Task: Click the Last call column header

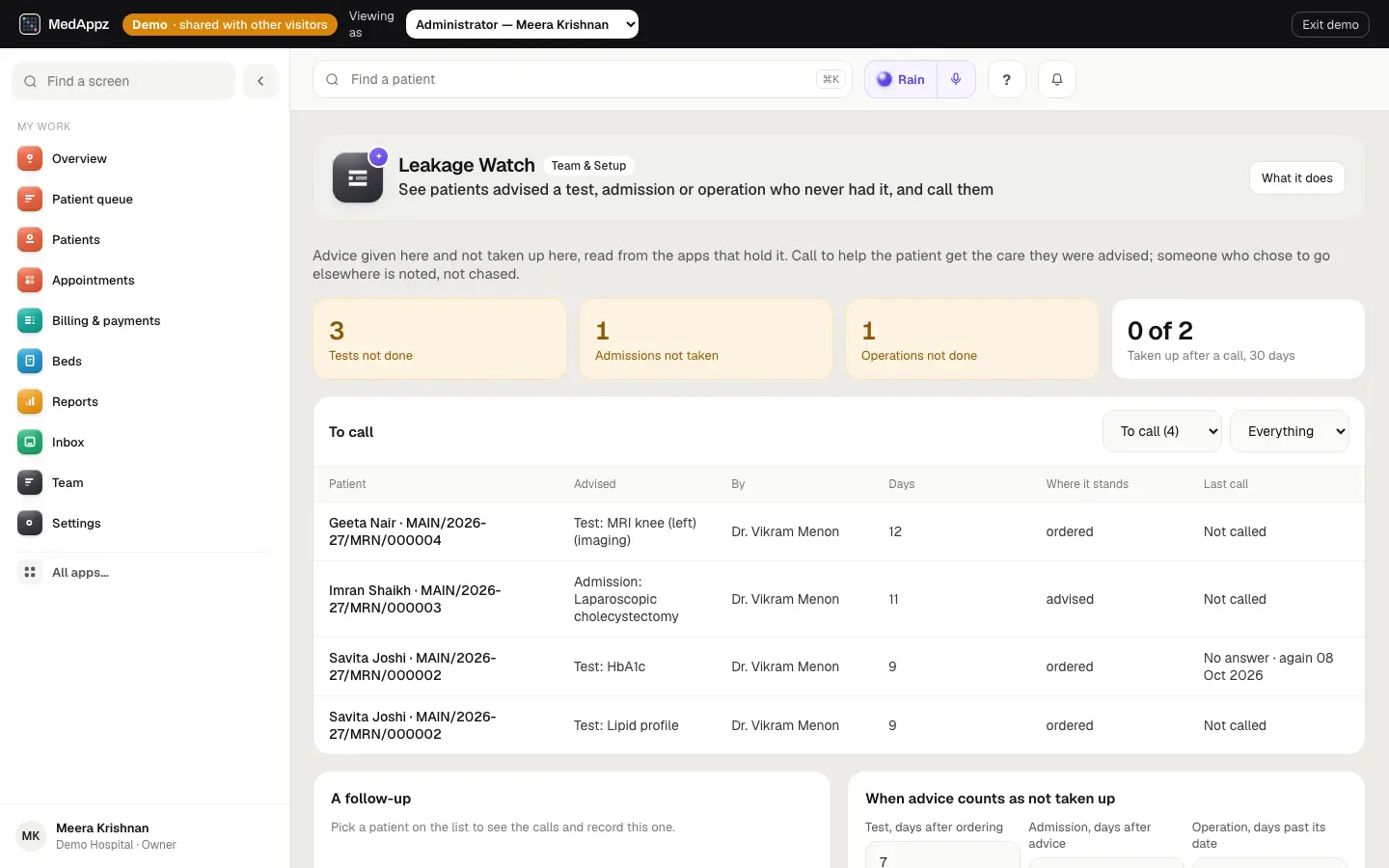Action: (x=1226, y=484)
